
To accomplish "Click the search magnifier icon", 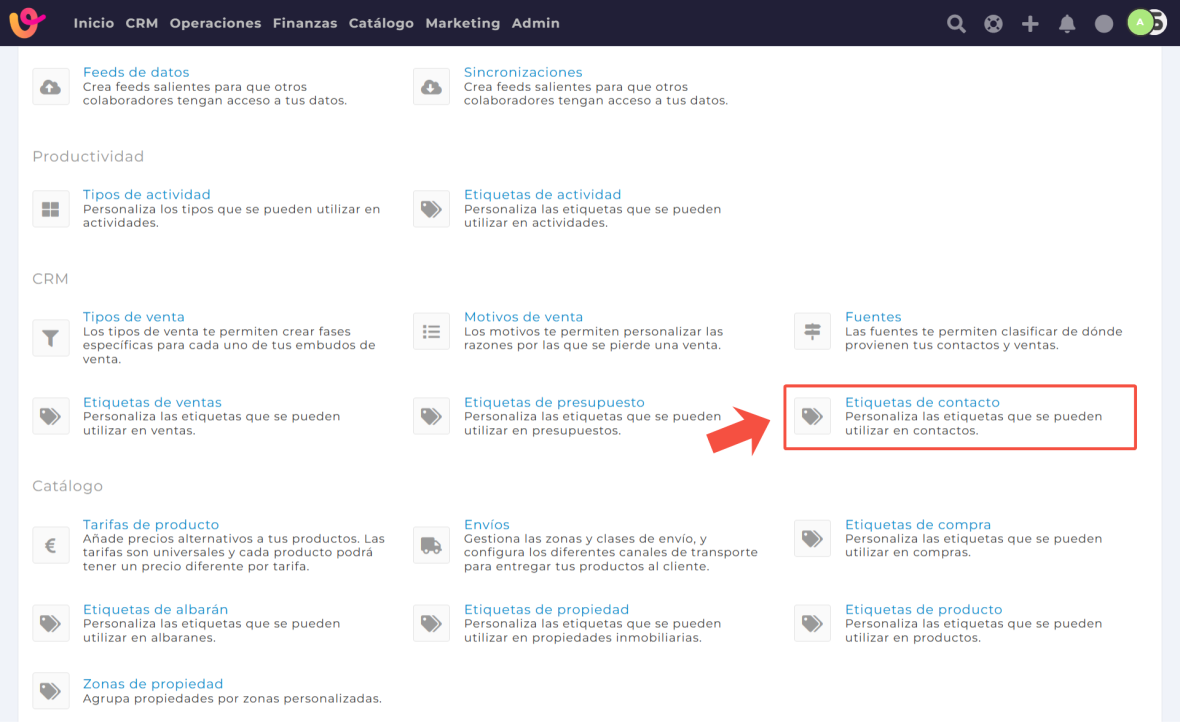I will [956, 24].
